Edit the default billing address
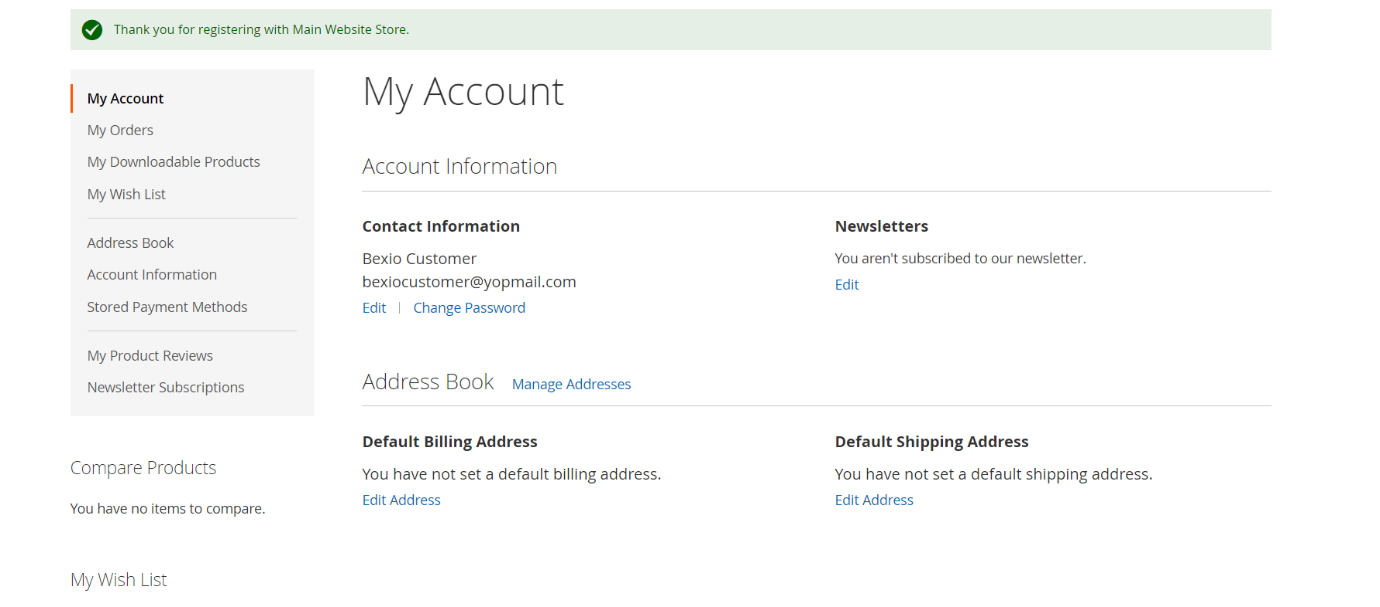 click(401, 500)
